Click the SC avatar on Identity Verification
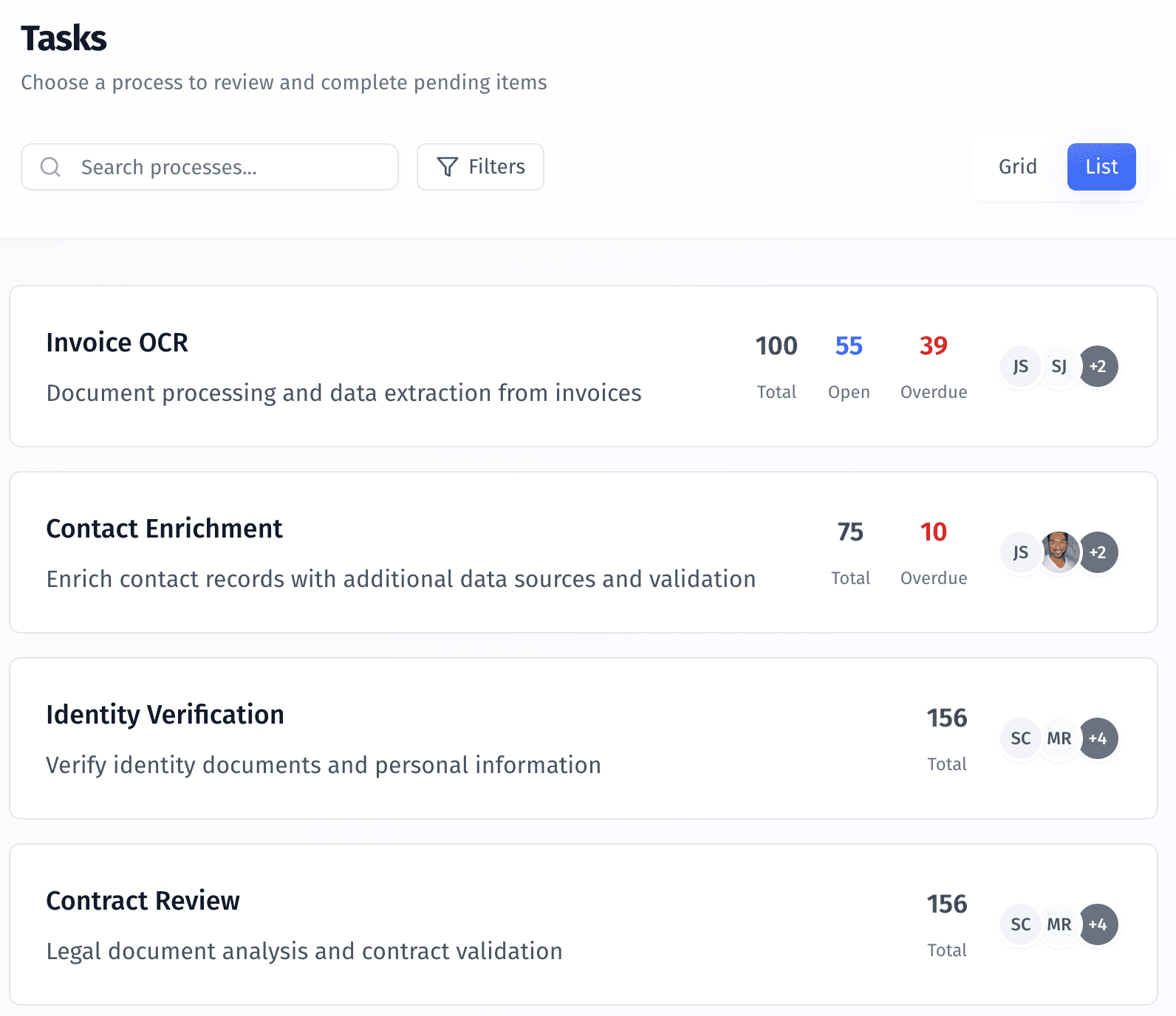Screen dimensions: 1176x1016 coord(1021,738)
